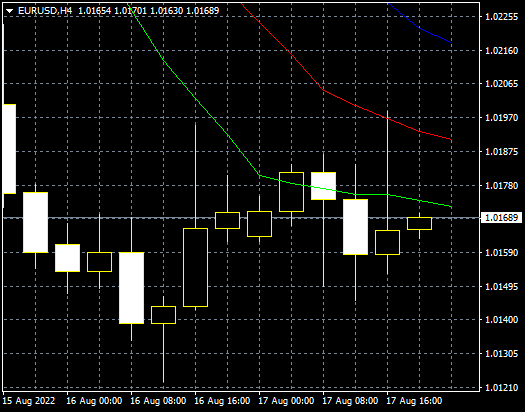The height and width of the screenshot is (412, 525).
Task: Click the EURUSD,H4 chart title label
Action: pyautogui.click(x=45, y=11)
